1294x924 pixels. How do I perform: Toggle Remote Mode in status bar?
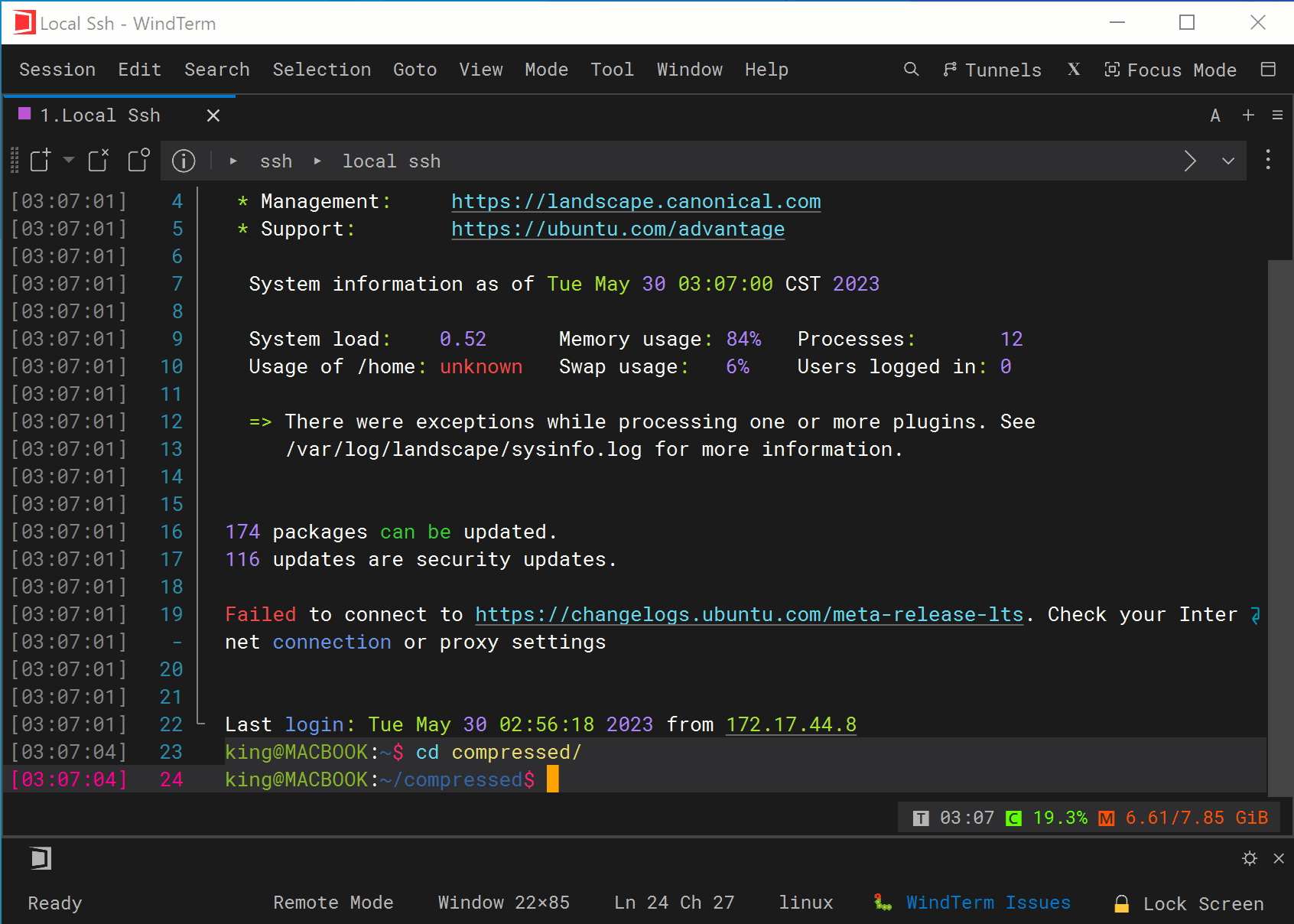[333, 903]
